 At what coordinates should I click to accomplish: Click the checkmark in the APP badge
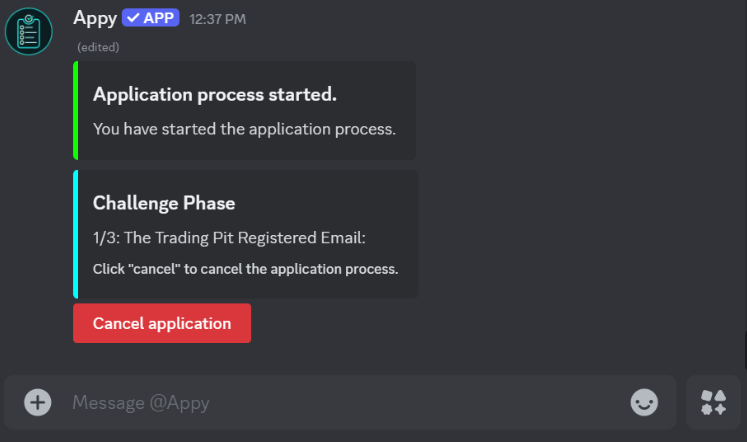[133, 18]
